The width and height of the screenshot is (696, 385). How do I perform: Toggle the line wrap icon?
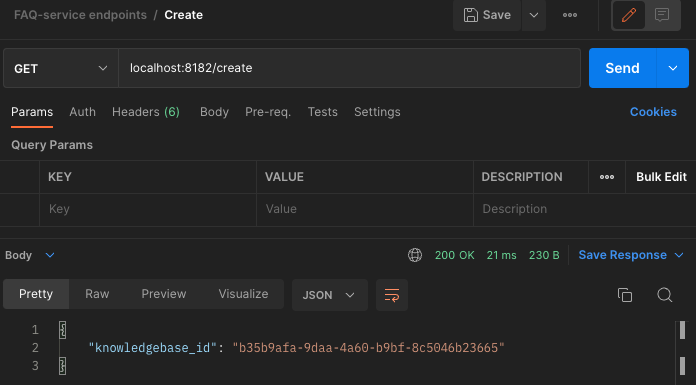(x=392, y=295)
